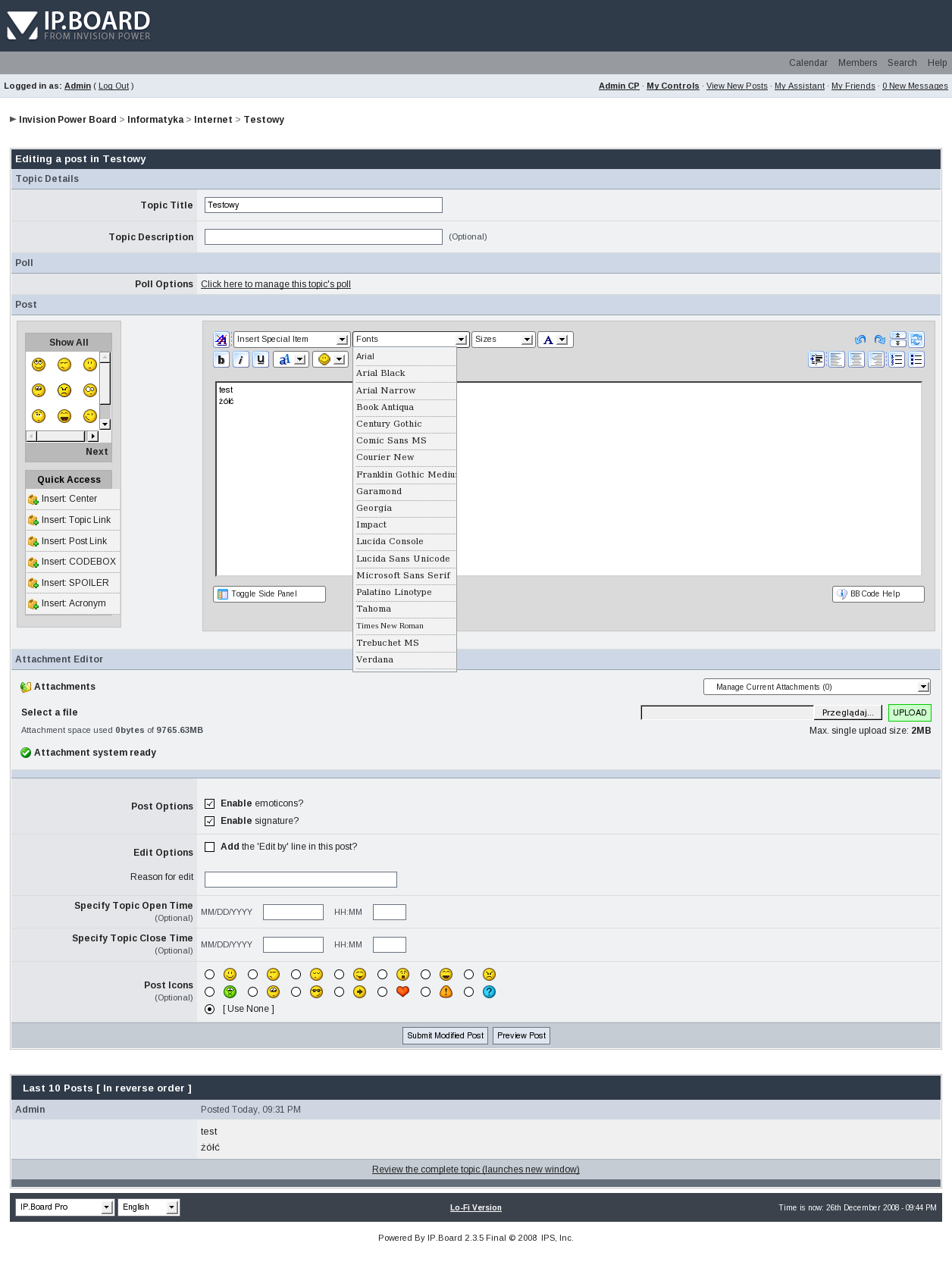Open the Sizes dropdown
This screenshot has width=952, height=1265.
pyautogui.click(x=503, y=340)
